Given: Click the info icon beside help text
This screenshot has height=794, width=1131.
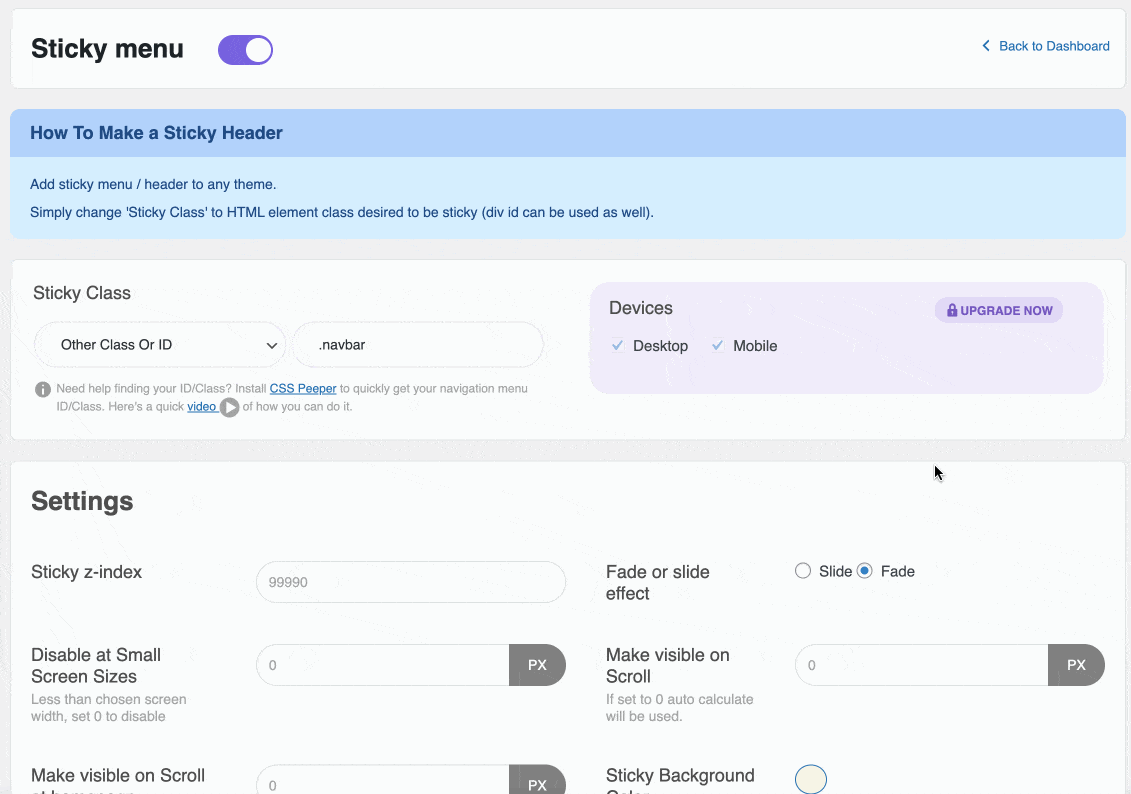Looking at the screenshot, I should point(43,389).
